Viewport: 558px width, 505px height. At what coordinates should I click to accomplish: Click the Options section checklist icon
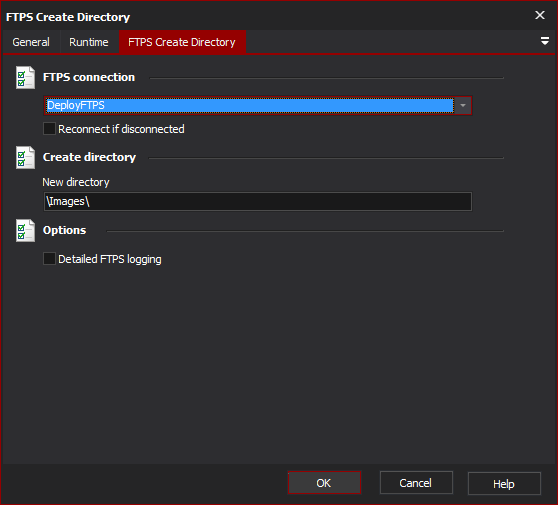[x=25, y=231]
